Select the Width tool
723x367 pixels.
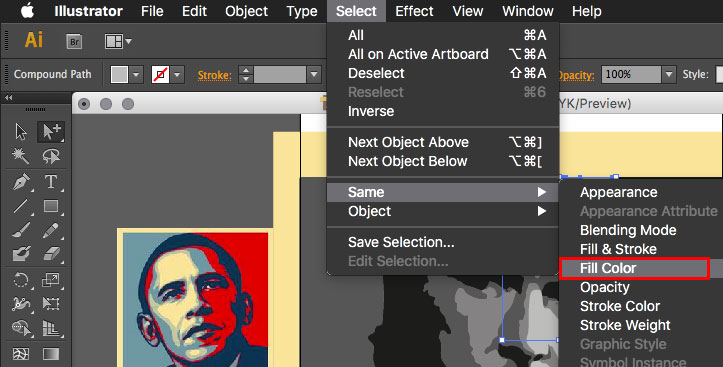click(x=21, y=303)
